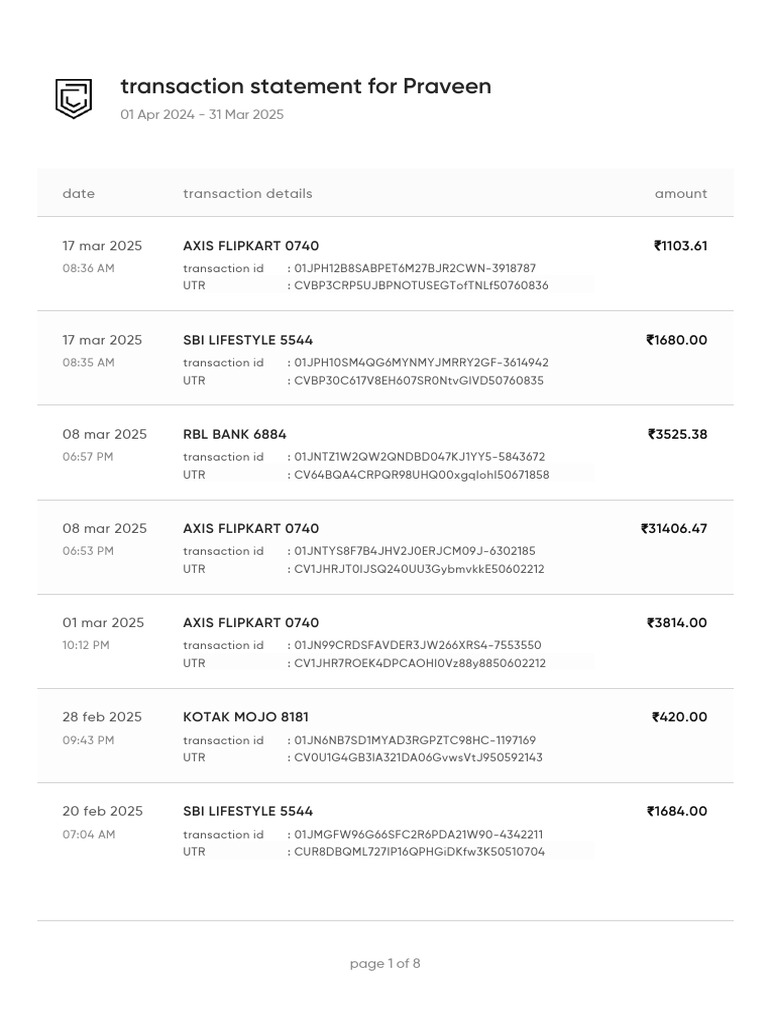Select the 01 mar 2025 date
768x1024 pixels.
[103, 622]
